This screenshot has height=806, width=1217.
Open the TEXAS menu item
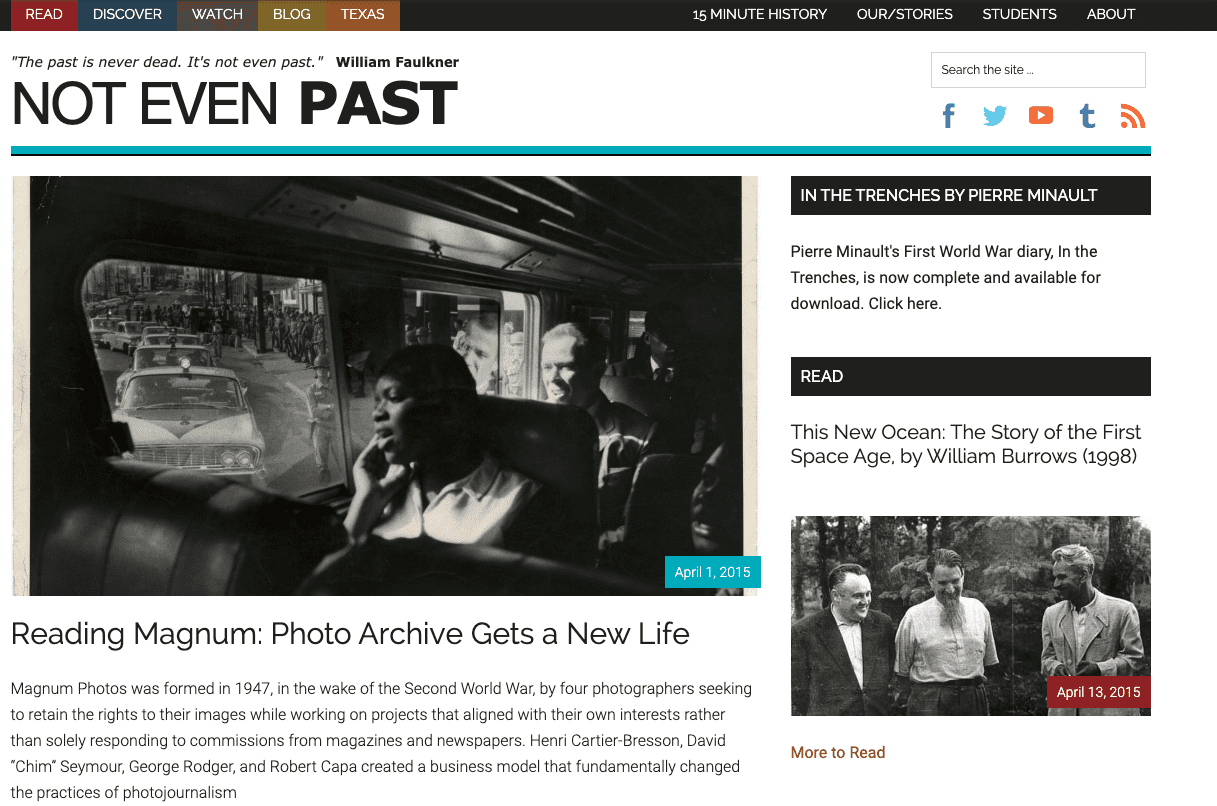pos(362,15)
